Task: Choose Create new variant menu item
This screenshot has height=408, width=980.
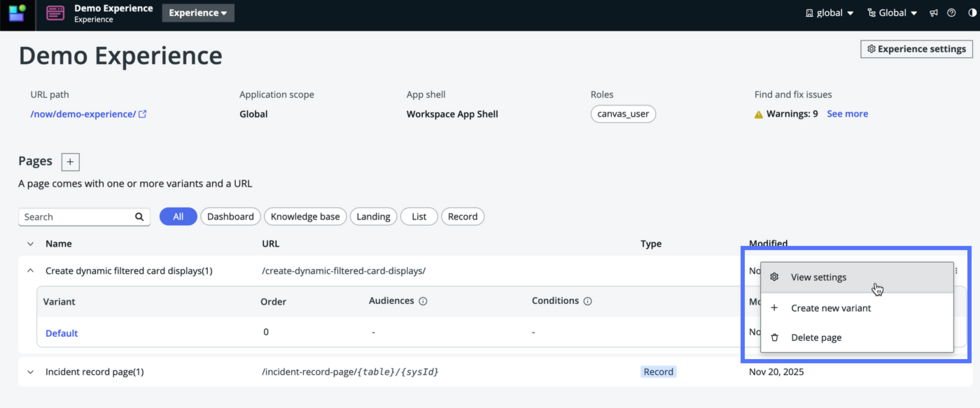Action: click(857, 308)
